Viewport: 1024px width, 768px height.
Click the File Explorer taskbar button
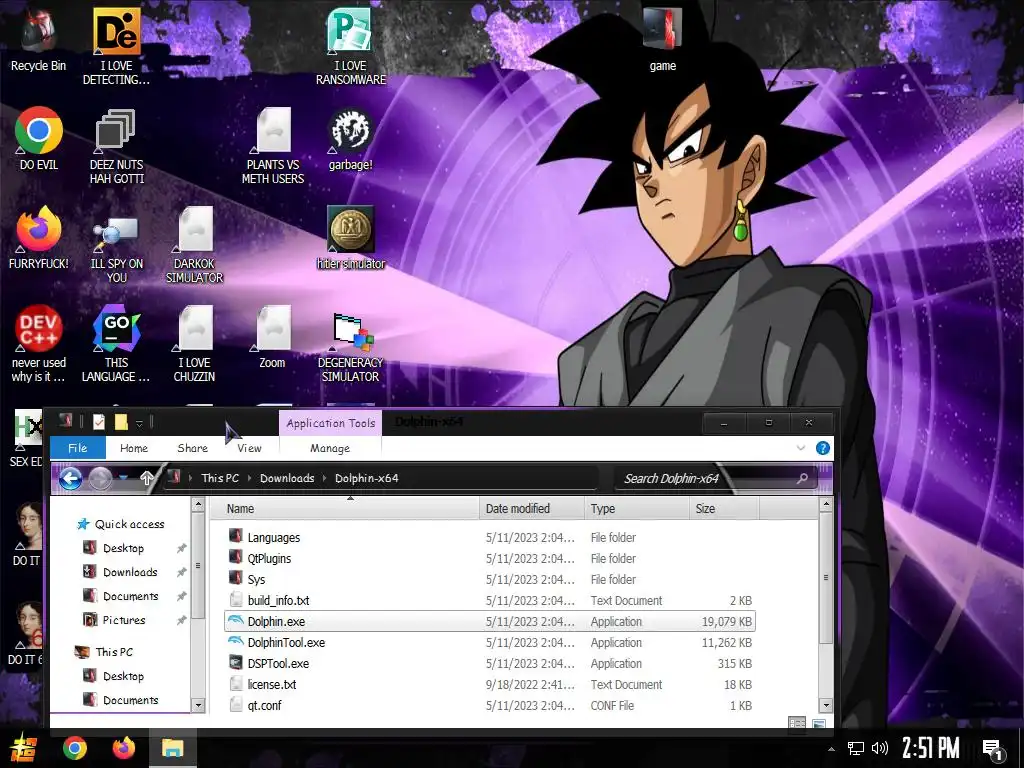(172, 748)
